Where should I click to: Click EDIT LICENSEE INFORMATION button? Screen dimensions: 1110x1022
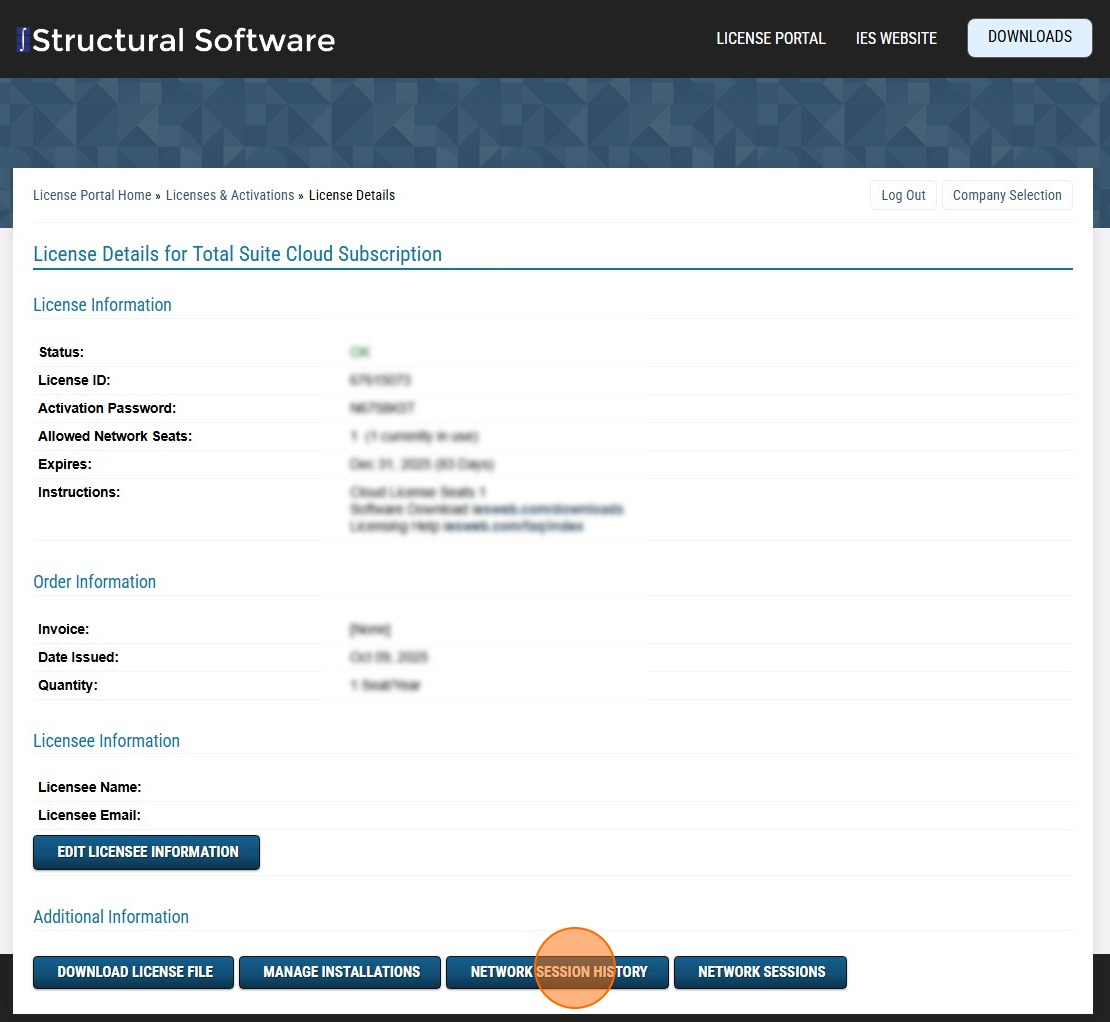(x=147, y=852)
